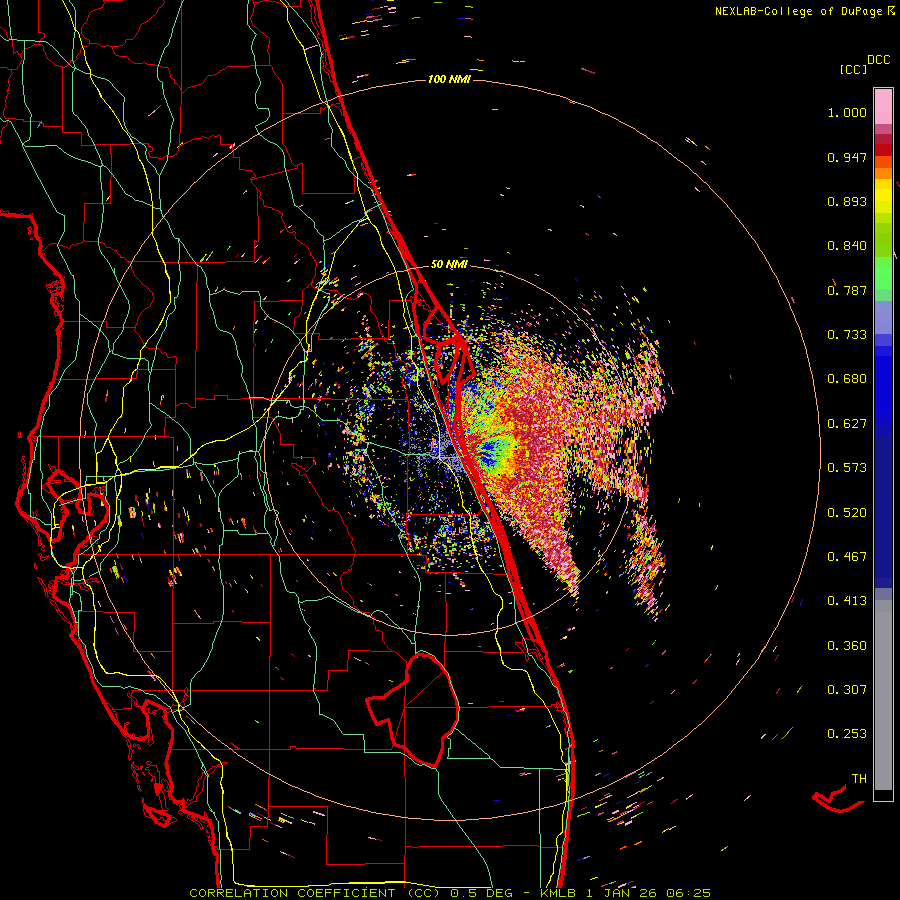The height and width of the screenshot is (900, 900).
Task: Select the 0.733 scale value
Action: (847, 335)
